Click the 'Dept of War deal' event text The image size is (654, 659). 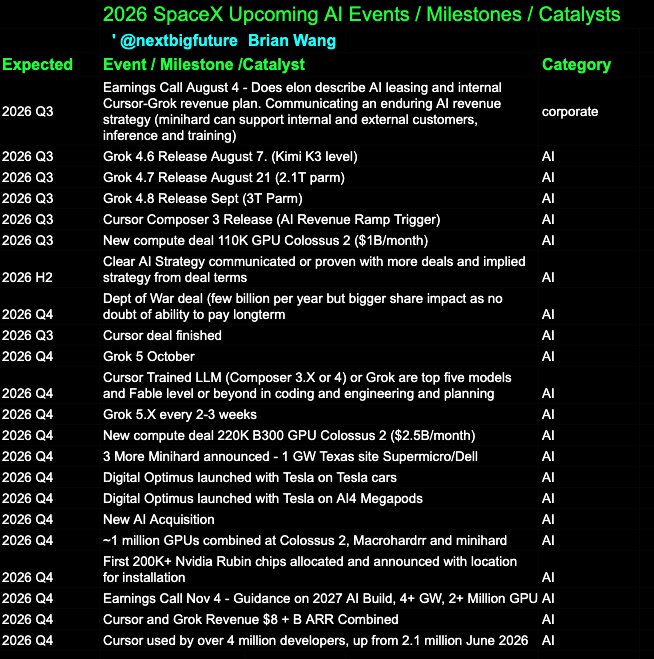(303, 306)
